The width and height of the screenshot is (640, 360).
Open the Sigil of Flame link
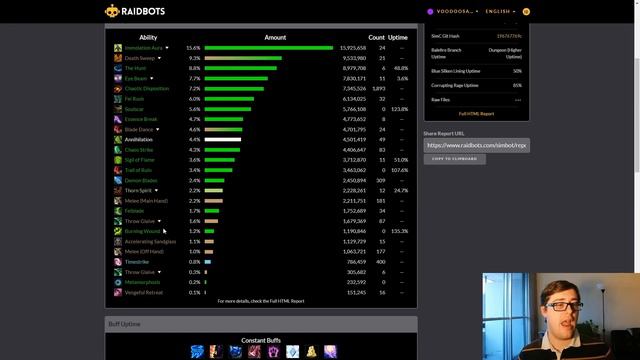[140, 160]
